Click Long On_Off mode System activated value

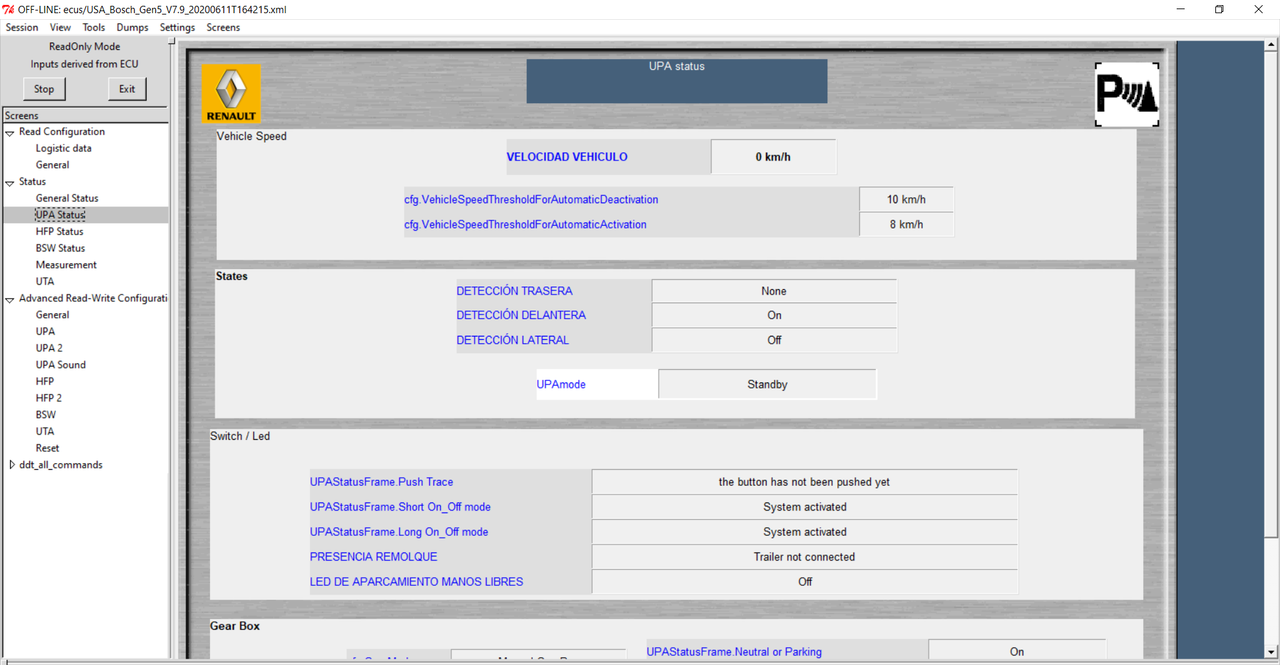pyautogui.click(x=804, y=532)
